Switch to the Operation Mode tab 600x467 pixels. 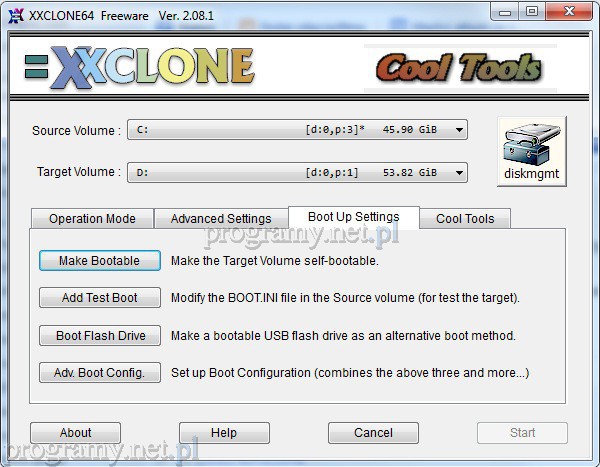coord(92,219)
